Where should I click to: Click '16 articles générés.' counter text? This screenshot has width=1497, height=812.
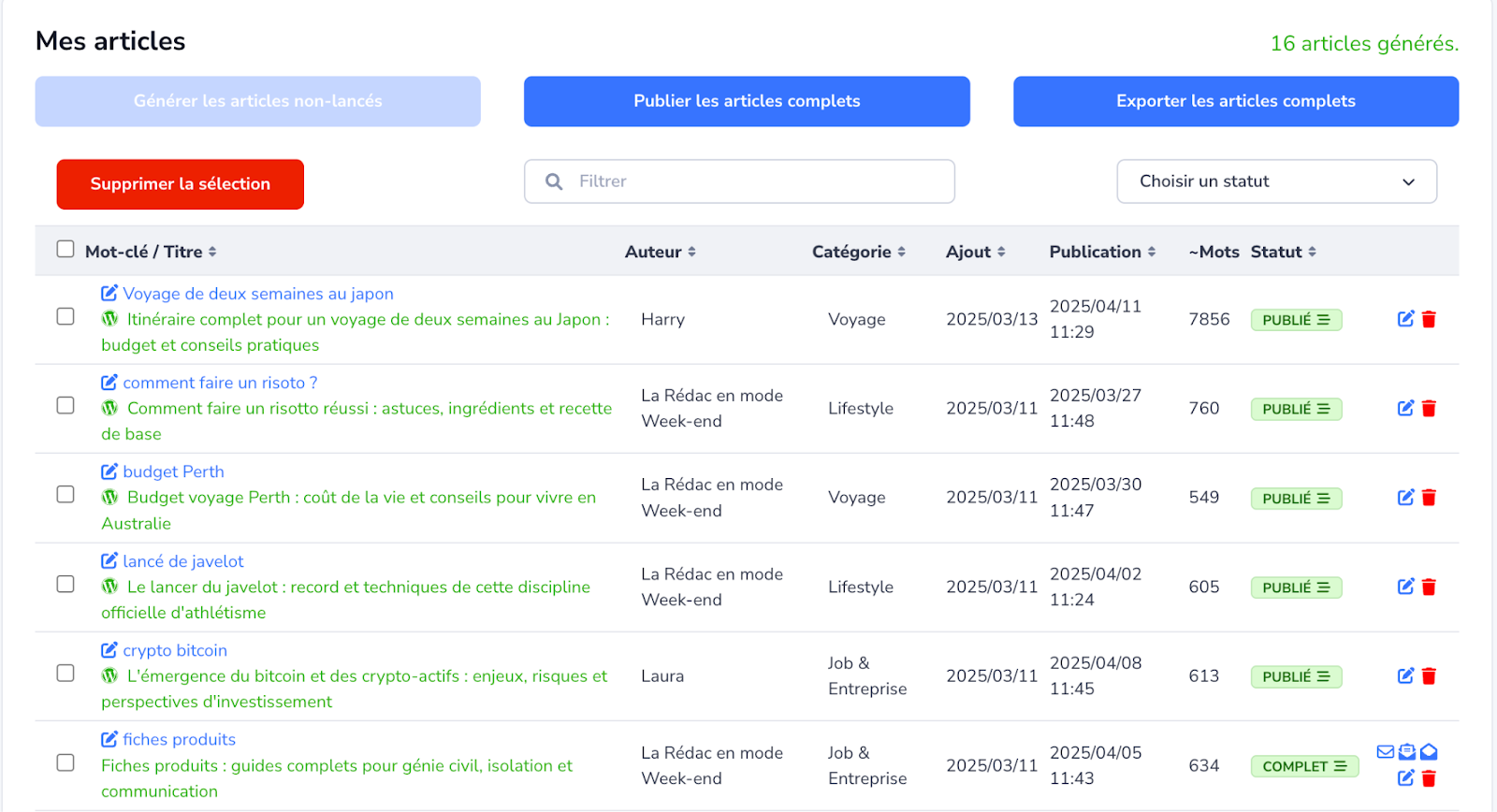coord(1364,43)
